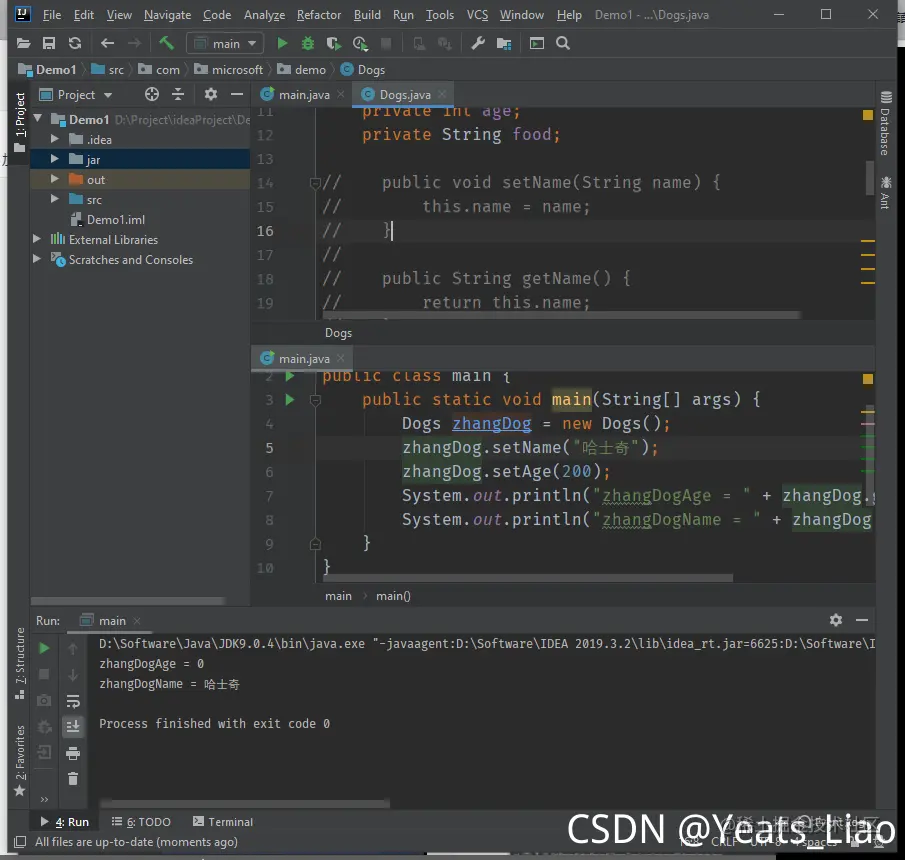Open the File menu
905x860 pixels.
click(51, 14)
